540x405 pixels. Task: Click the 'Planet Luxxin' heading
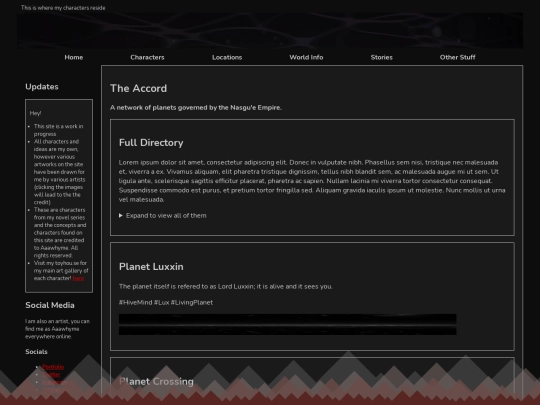151,267
